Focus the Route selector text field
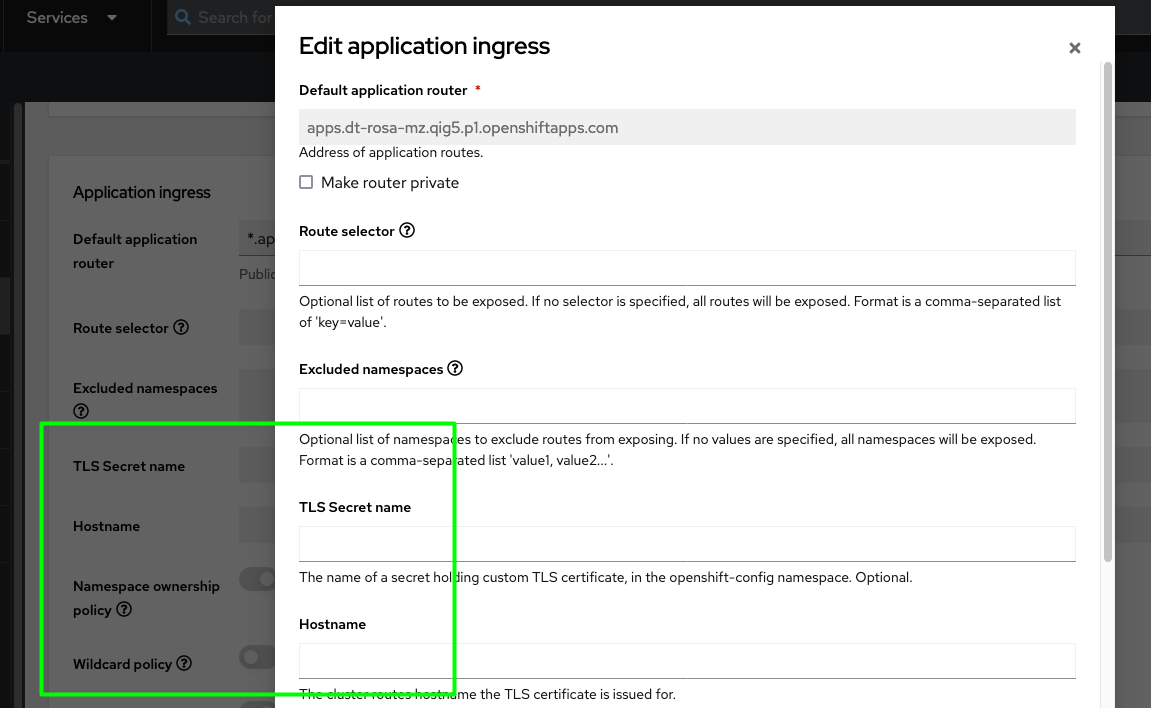The image size is (1151, 708). pyautogui.click(x=687, y=268)
